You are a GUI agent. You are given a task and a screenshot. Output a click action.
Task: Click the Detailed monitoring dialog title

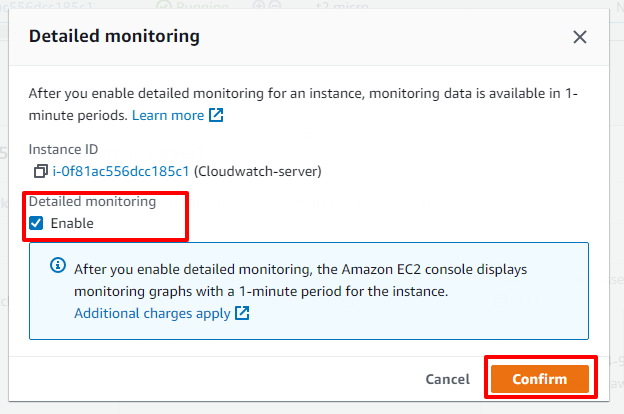(115, 36)
